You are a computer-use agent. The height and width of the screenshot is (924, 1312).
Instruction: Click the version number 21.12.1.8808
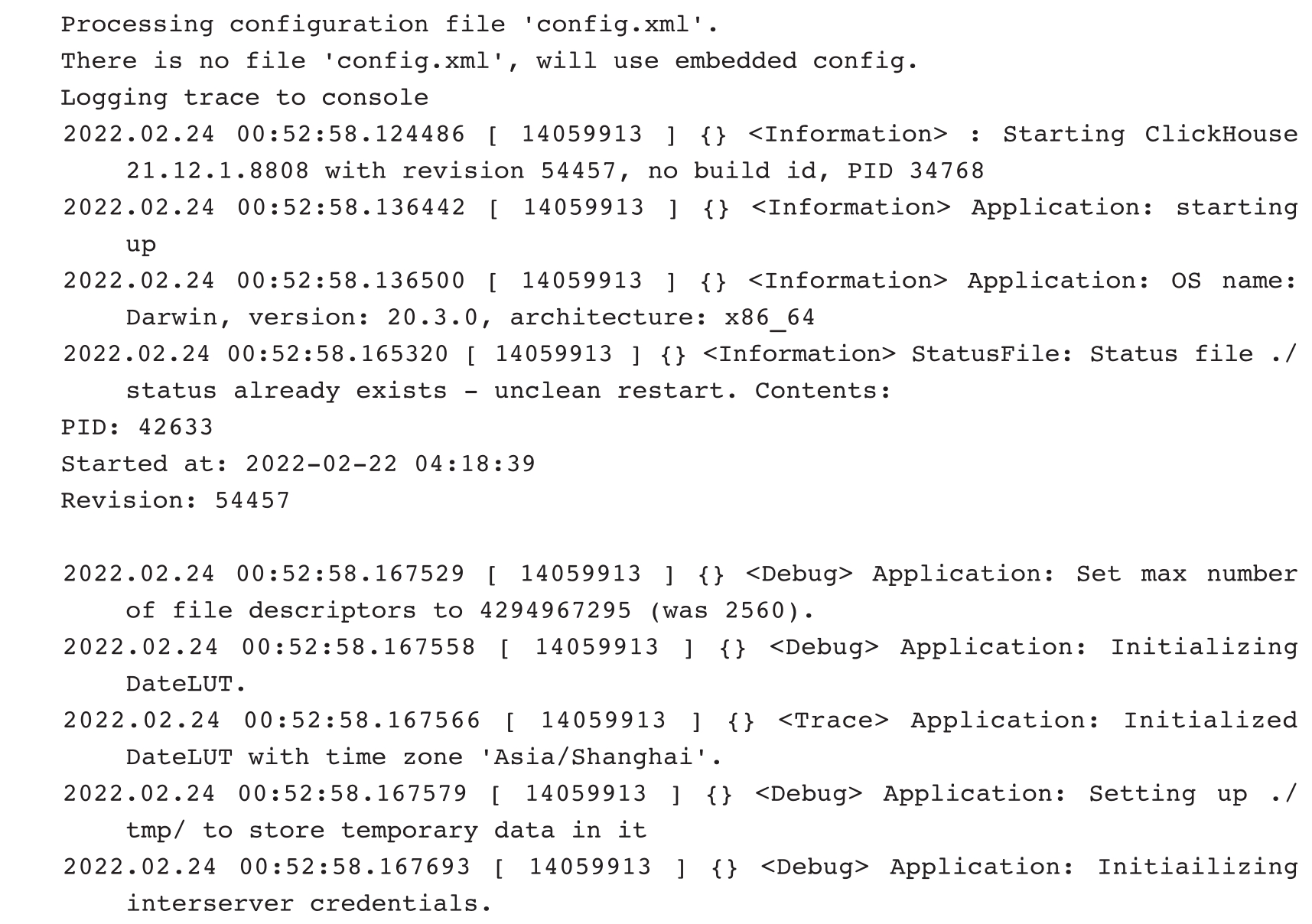218,171
